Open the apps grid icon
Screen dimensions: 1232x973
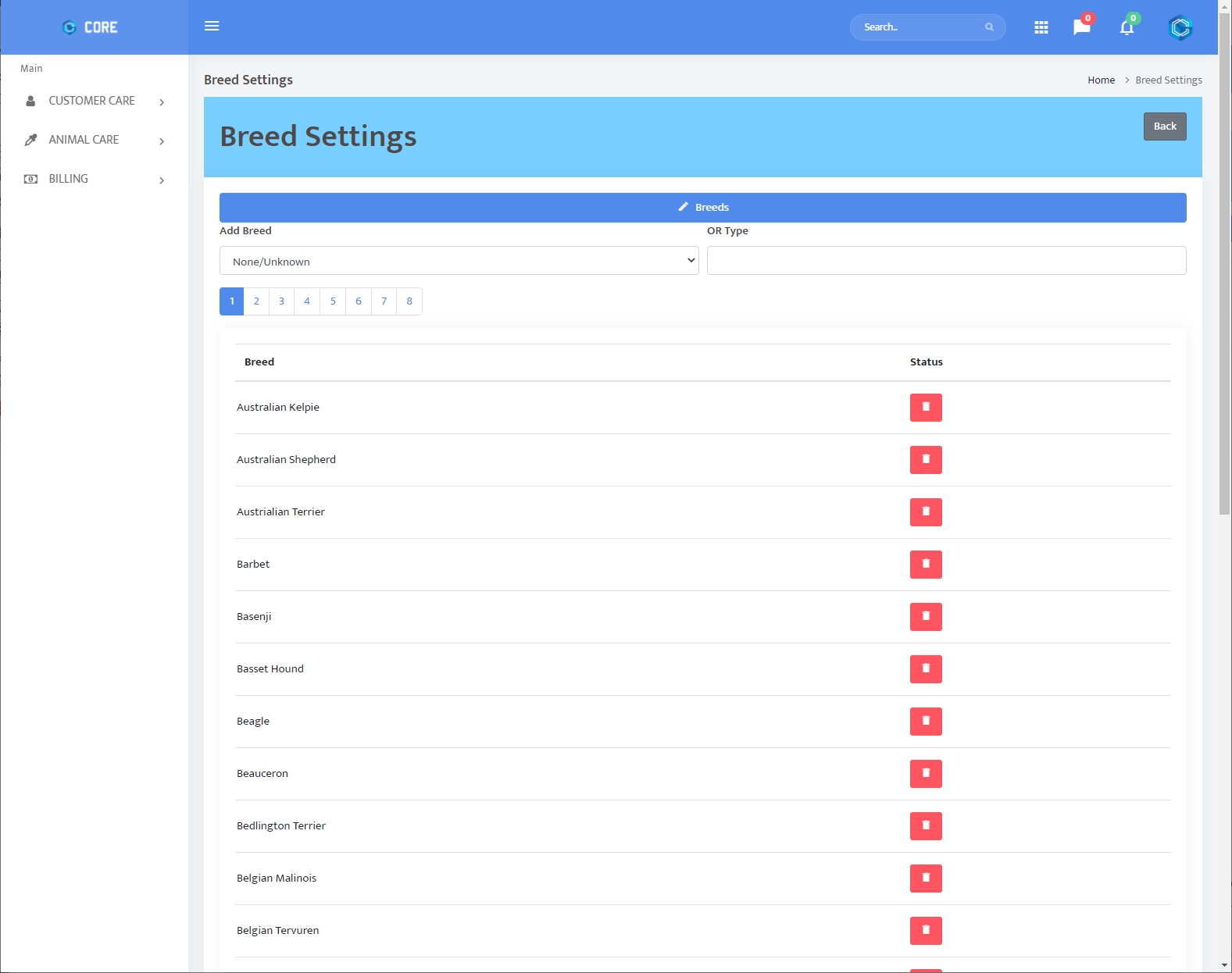(x=1041, y=27)
